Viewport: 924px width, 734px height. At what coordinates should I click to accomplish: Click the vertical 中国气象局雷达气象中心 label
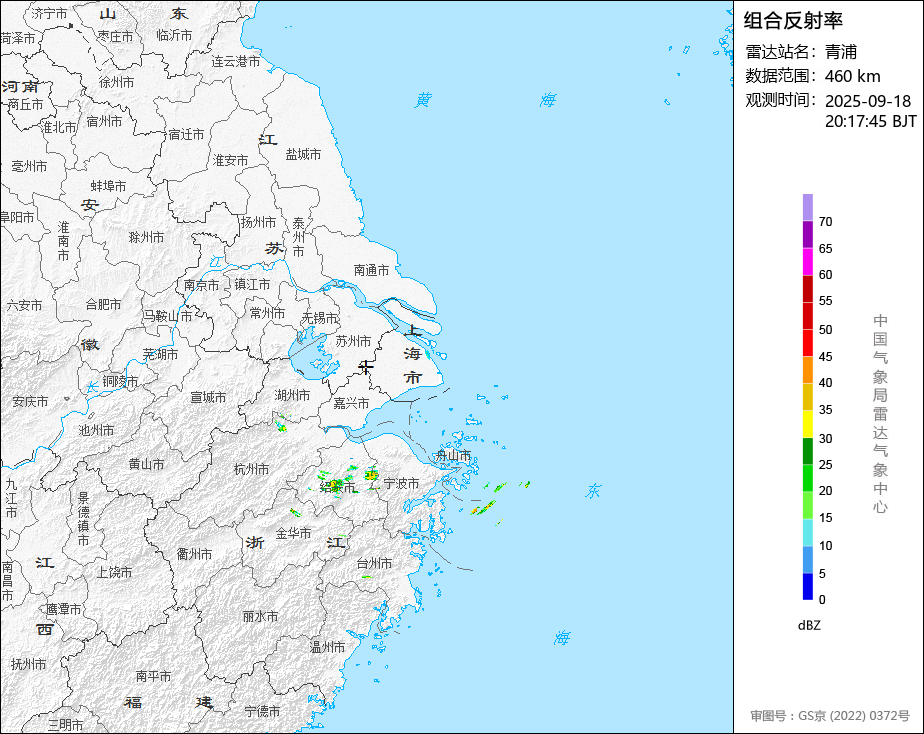click(880, 414)
